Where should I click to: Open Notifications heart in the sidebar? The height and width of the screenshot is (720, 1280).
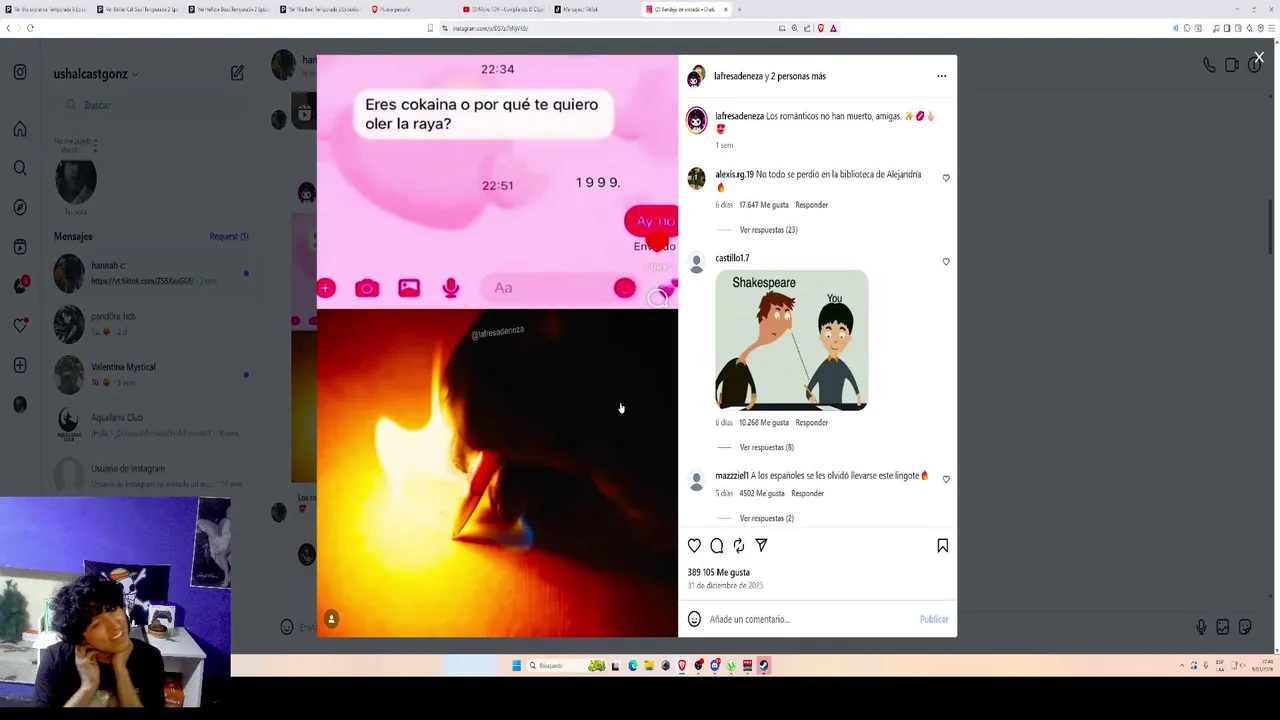coord(20,325)
